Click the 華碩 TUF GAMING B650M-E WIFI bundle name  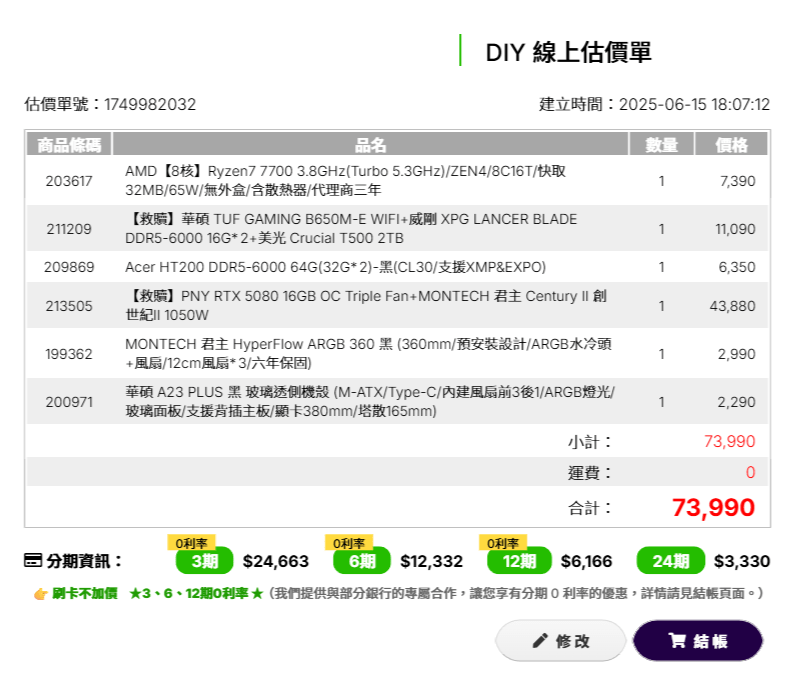[x=351, y=228]
